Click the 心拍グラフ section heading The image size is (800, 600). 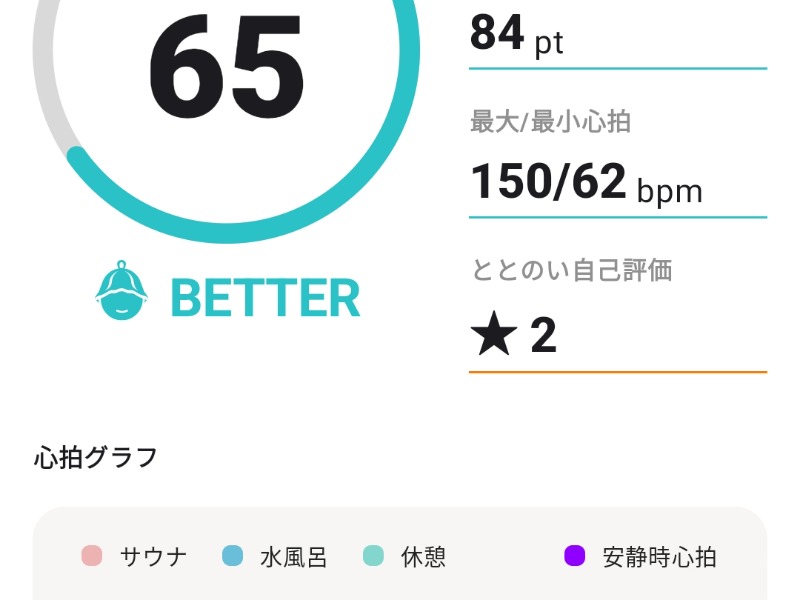pyautogui.click(x=96, y=457)
